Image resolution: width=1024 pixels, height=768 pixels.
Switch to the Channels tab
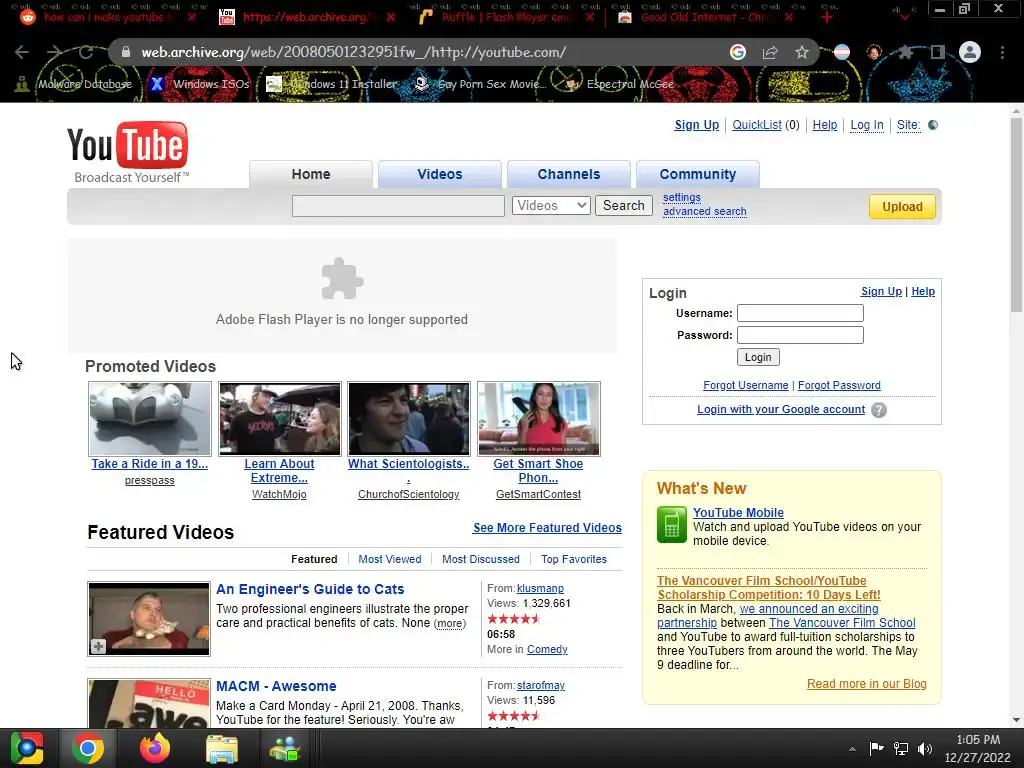tap(569, 174)
